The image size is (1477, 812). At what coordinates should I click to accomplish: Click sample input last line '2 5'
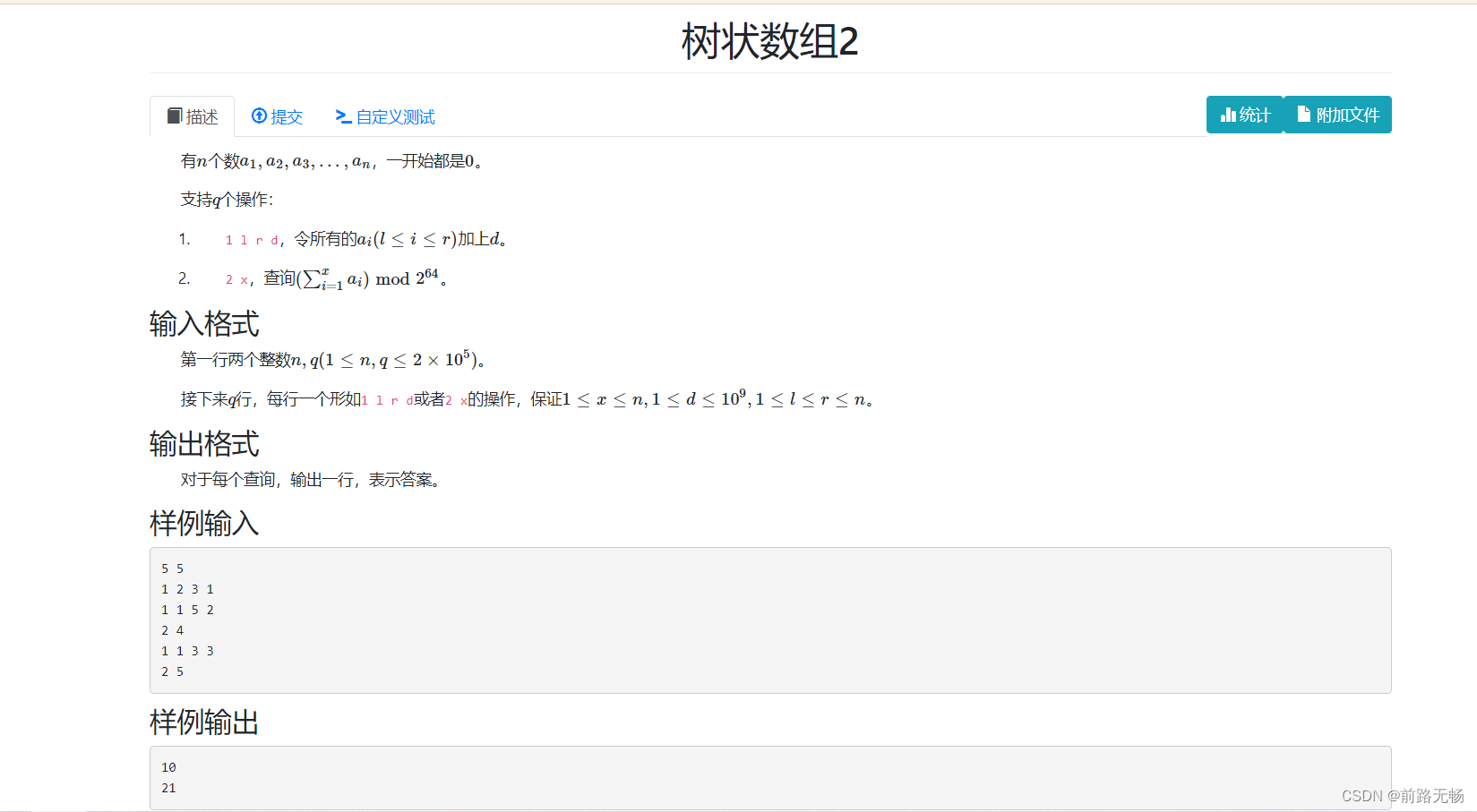(x=172, y=671)
